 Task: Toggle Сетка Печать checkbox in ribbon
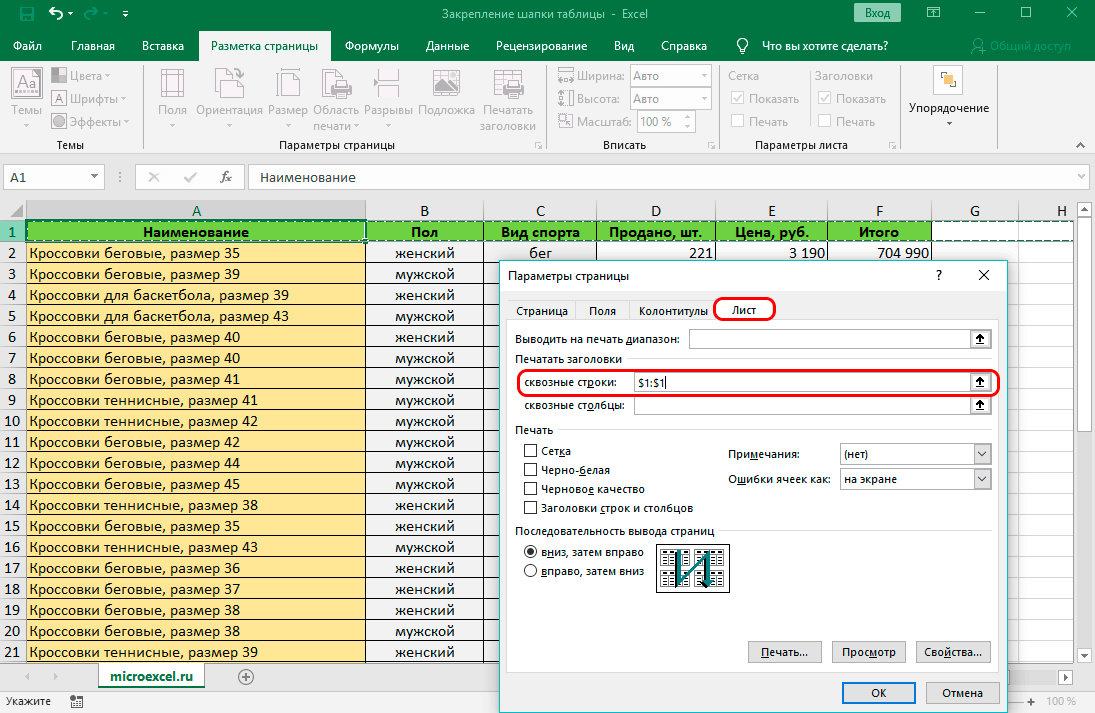[737, 121]
